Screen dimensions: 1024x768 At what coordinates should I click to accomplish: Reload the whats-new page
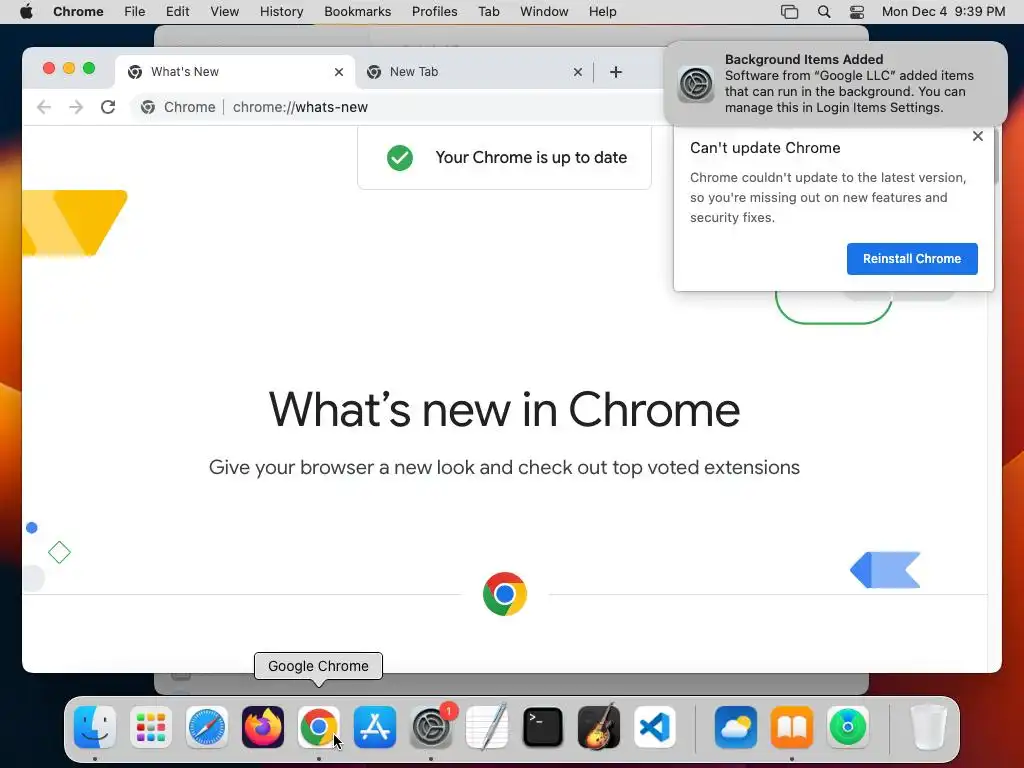[x=108, y=107]
